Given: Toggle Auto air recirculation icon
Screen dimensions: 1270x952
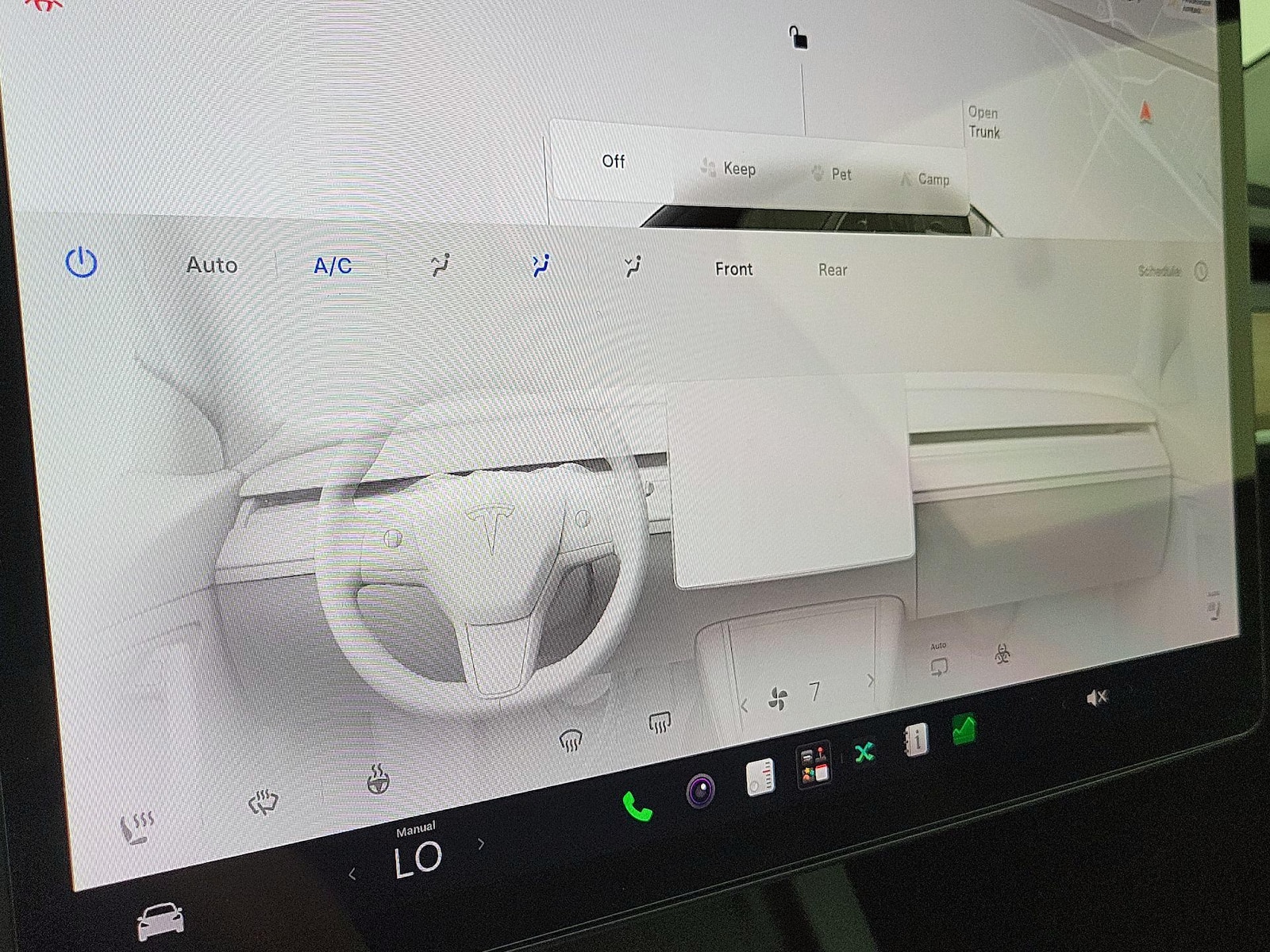Looking at the screenshot, I should (939, 667).
